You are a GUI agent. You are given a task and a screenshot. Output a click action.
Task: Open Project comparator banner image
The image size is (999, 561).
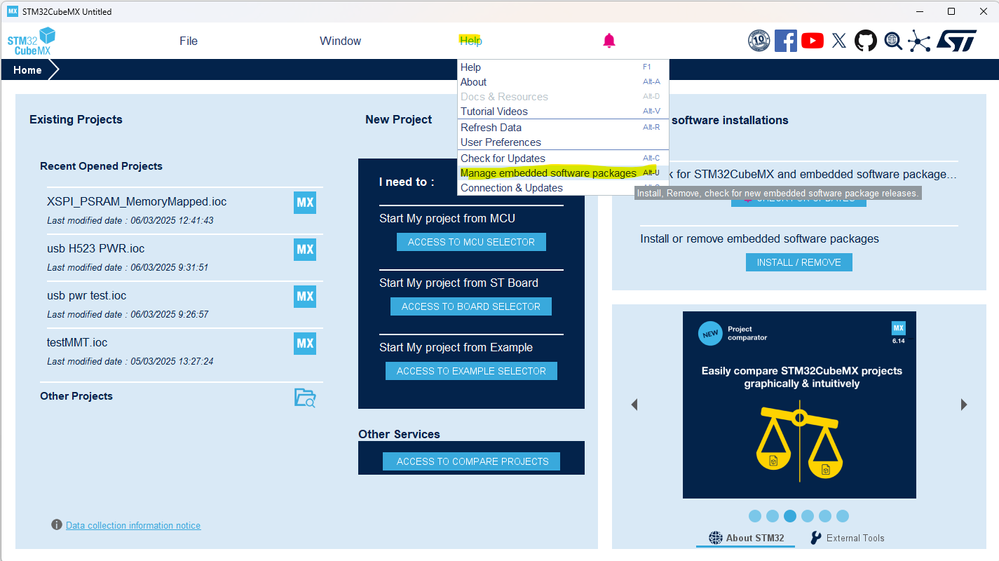coord(800,405)
